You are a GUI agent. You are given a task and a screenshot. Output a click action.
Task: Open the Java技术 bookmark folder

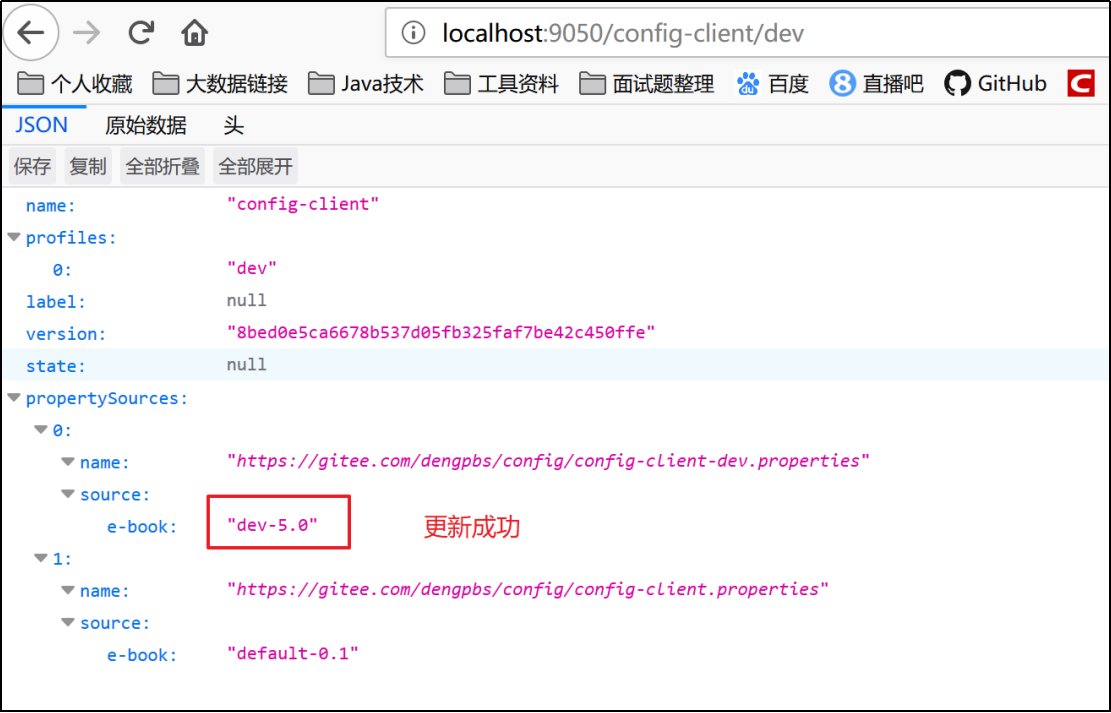pos(366,84)
